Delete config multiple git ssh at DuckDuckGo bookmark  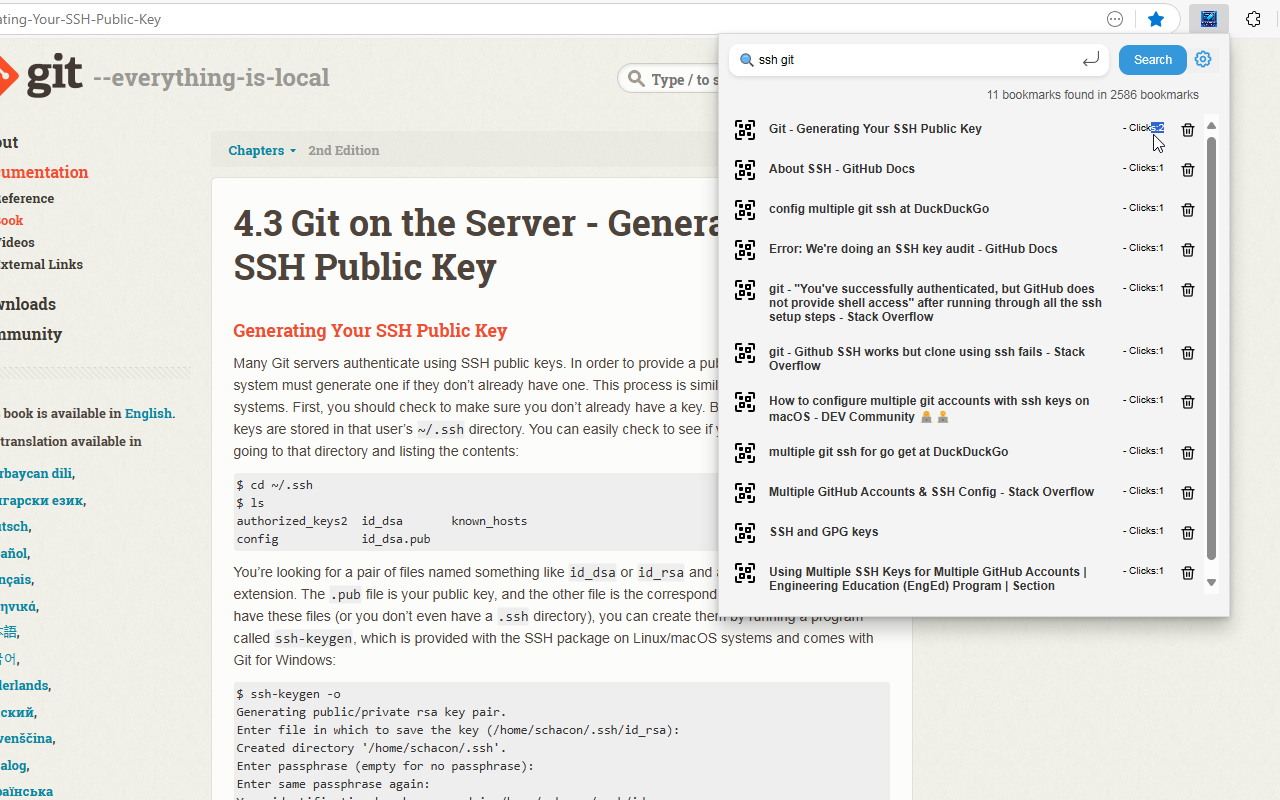pyautogui.click(x=1188, y=210)
